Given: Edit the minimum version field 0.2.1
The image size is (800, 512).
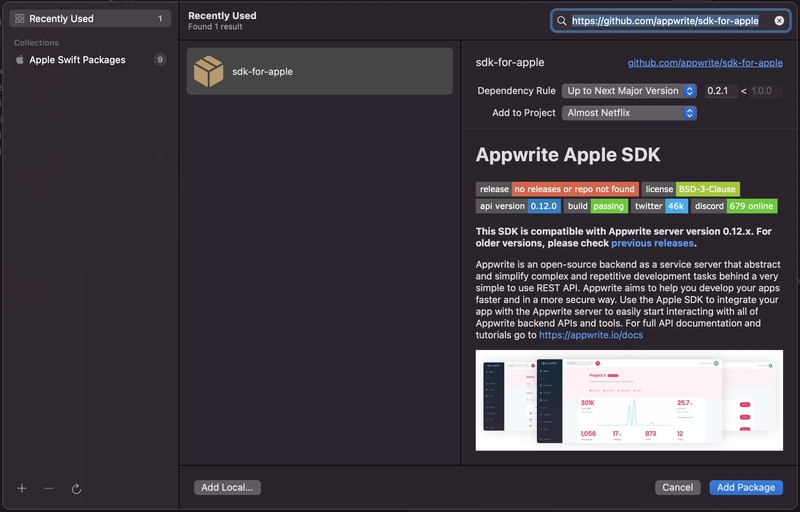Looking at the screenshot, I should click(721, 91).
